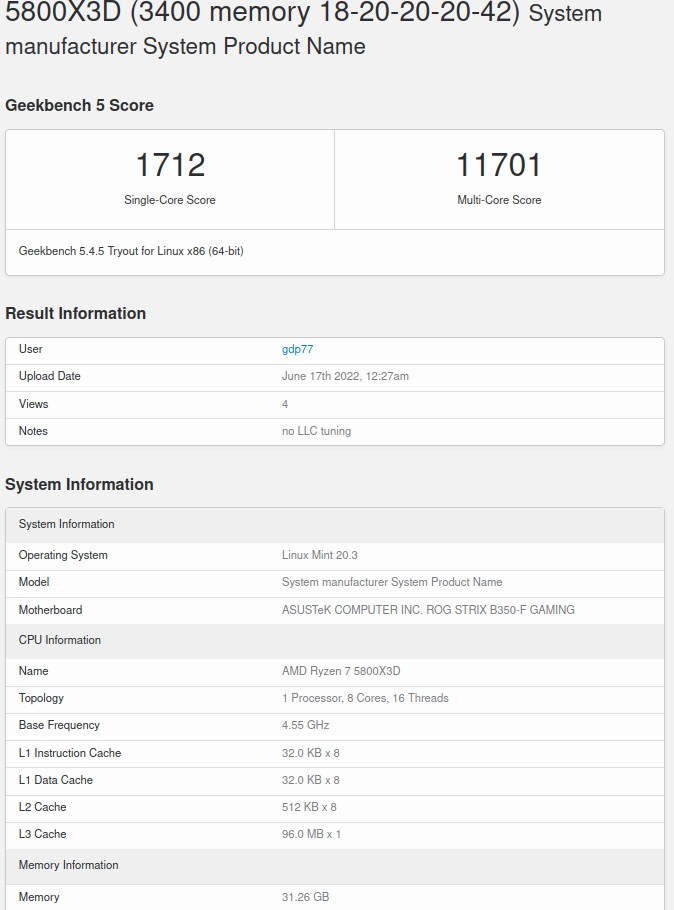Screen dimensions: 674x910
Task: Click the 4.55 GHz base frequency value
Action: pos(305,725)
